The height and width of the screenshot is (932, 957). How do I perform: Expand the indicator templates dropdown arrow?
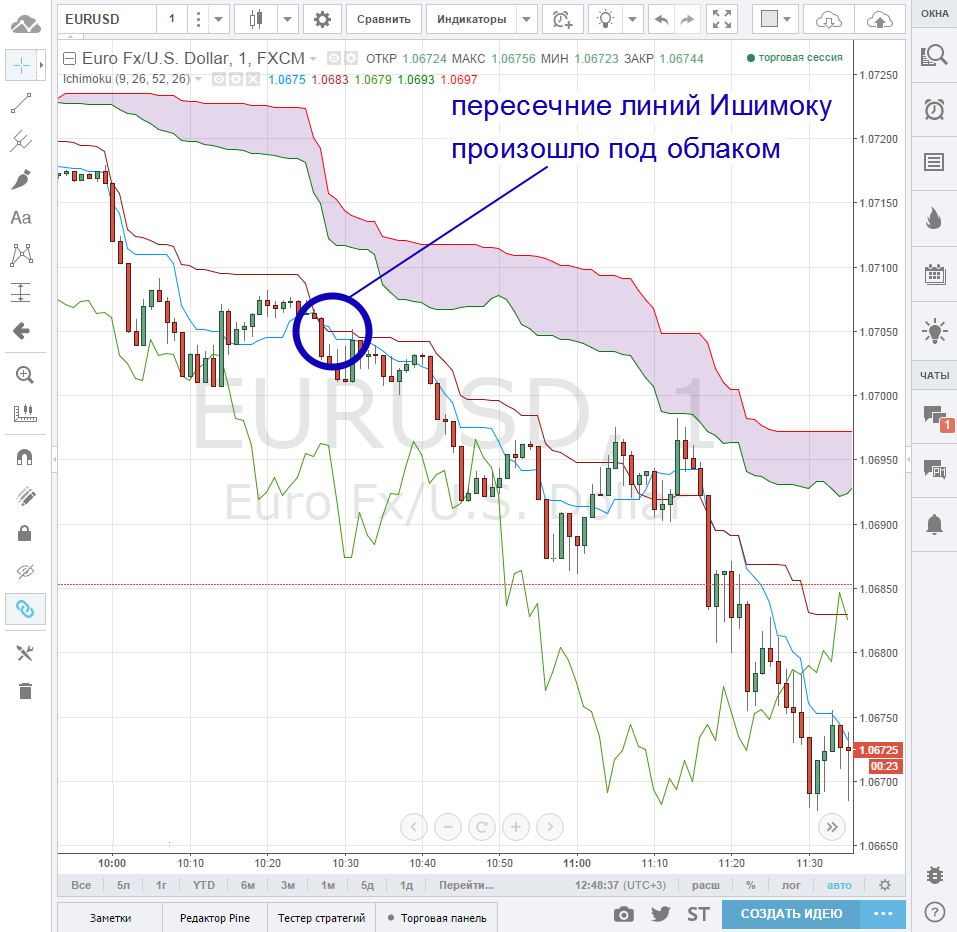point(526,20)
